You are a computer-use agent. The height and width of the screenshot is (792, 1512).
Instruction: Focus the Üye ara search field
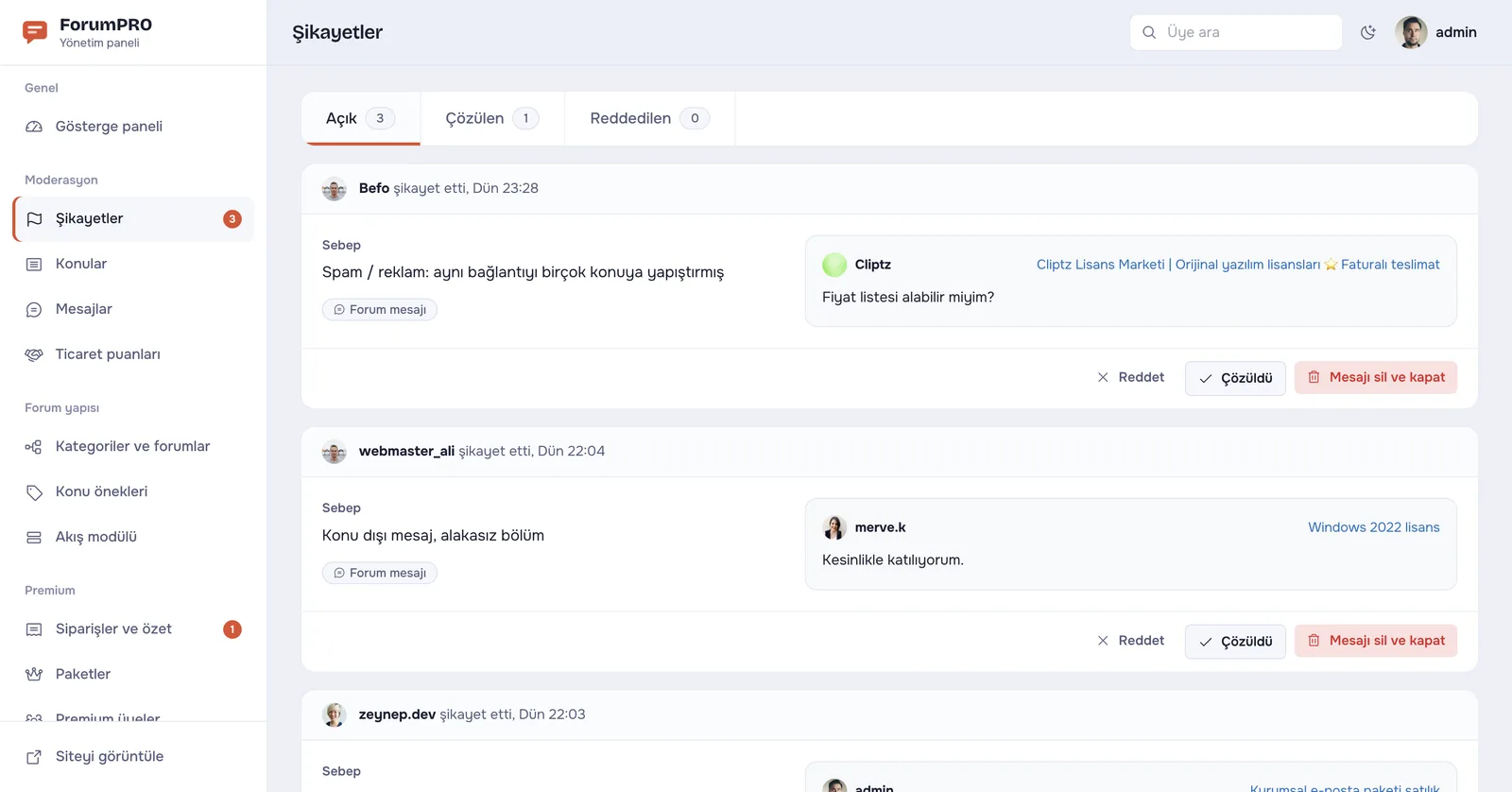tap(1236, 32)
